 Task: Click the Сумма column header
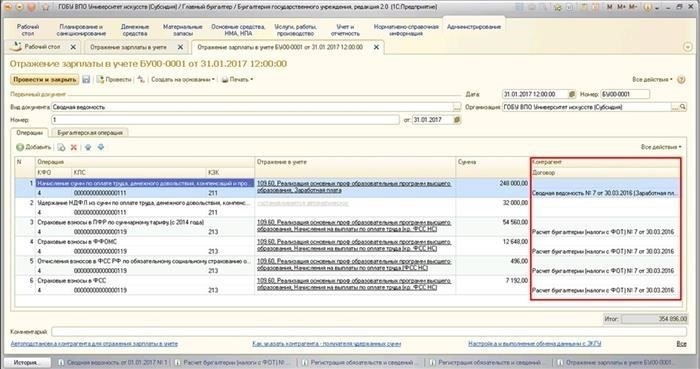492,162
